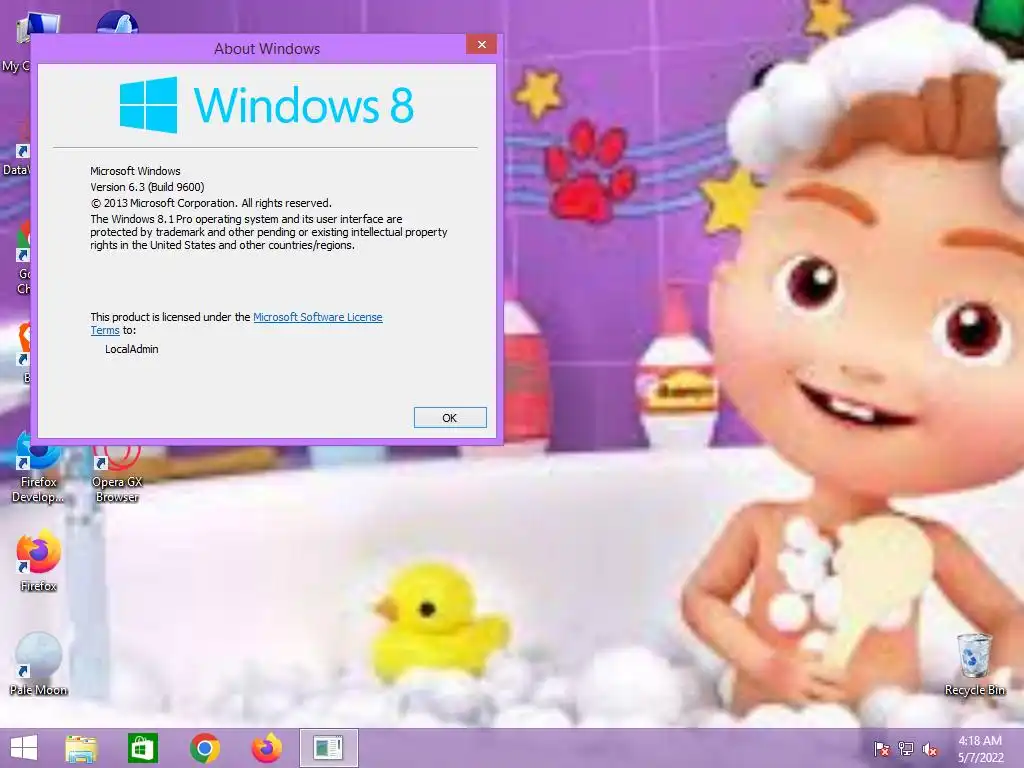
Task: Click the muted volume tray icon
Action: click(930, 749)
